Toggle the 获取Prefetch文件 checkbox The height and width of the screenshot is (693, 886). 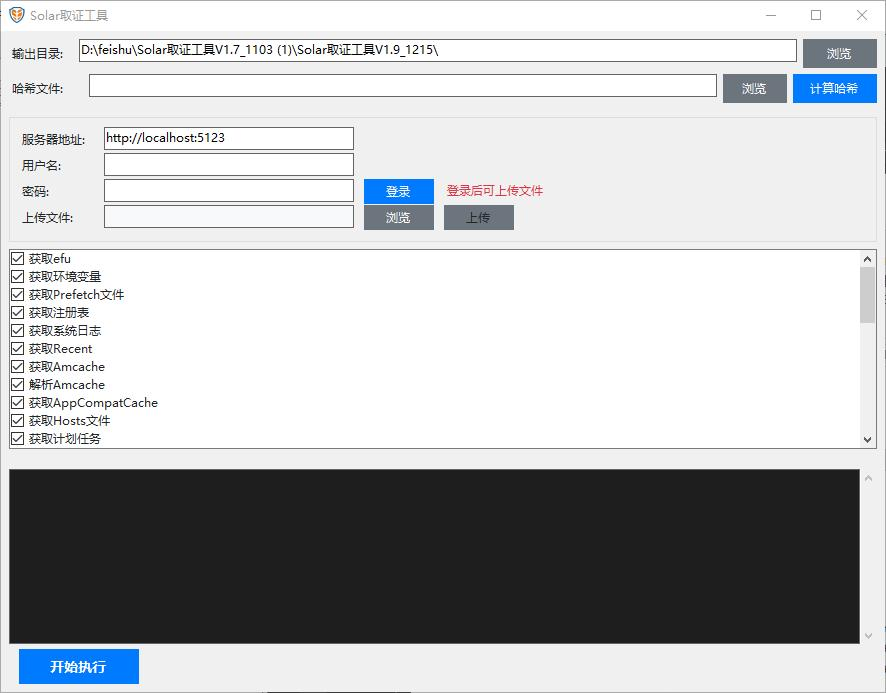pyautogui.click(x=17, y=295)
